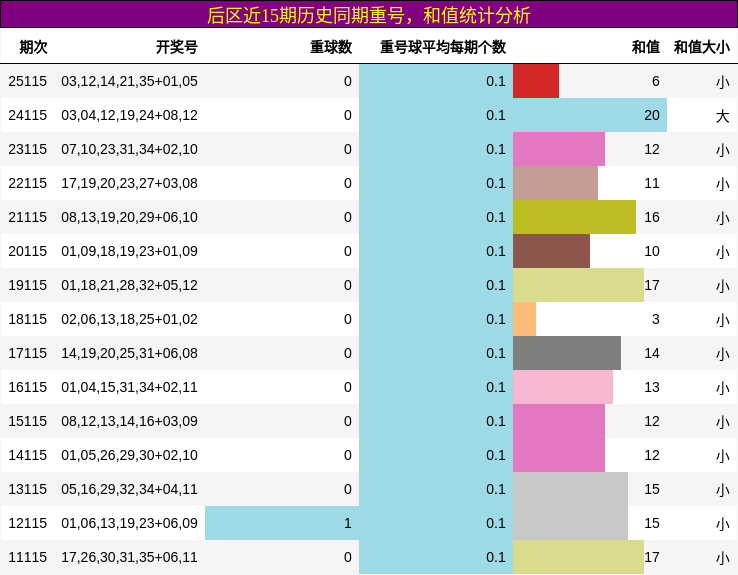Select draw numbers 02,06,13,18,25+01,02
The height and width of the screenshot is (575, 738).
[129, 319]
